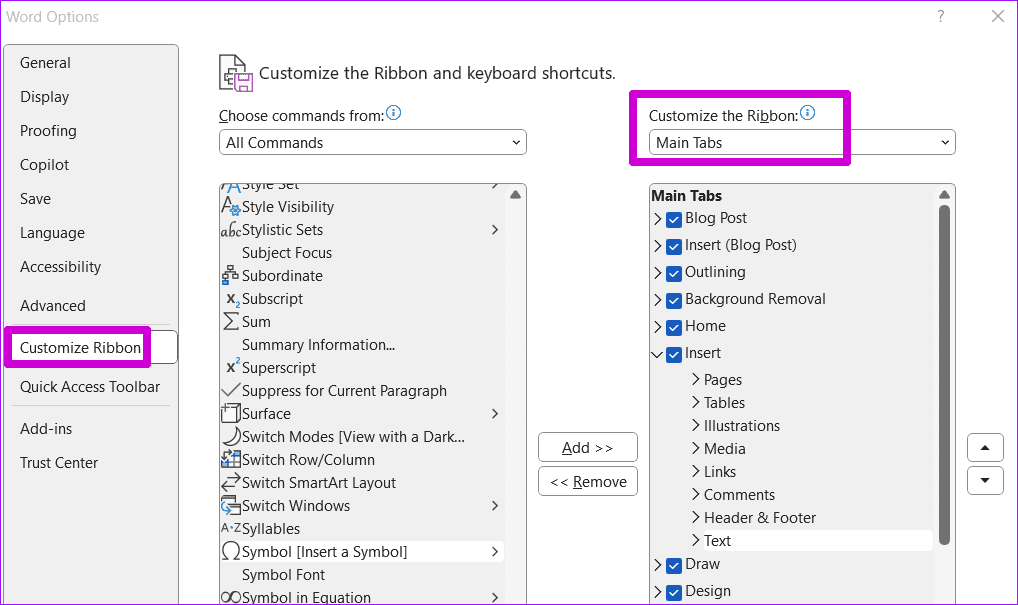Click the Move Up arrow button

(x=985, y=447)
